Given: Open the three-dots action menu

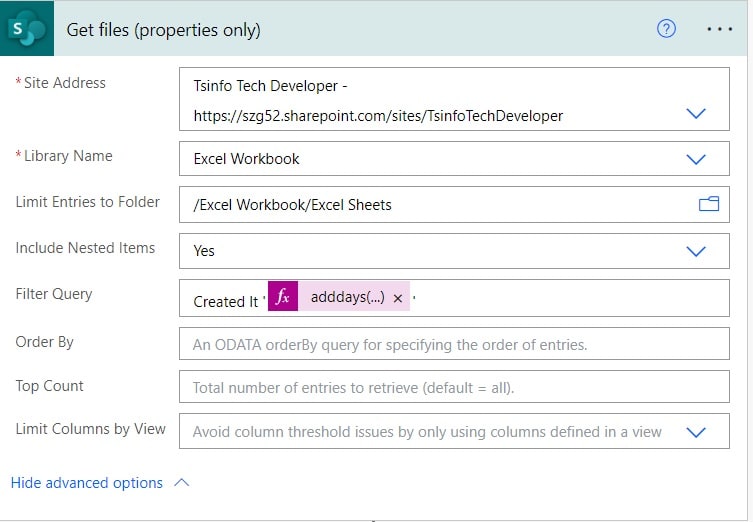Looking at the screenshot, I should [x=719, y=29].
